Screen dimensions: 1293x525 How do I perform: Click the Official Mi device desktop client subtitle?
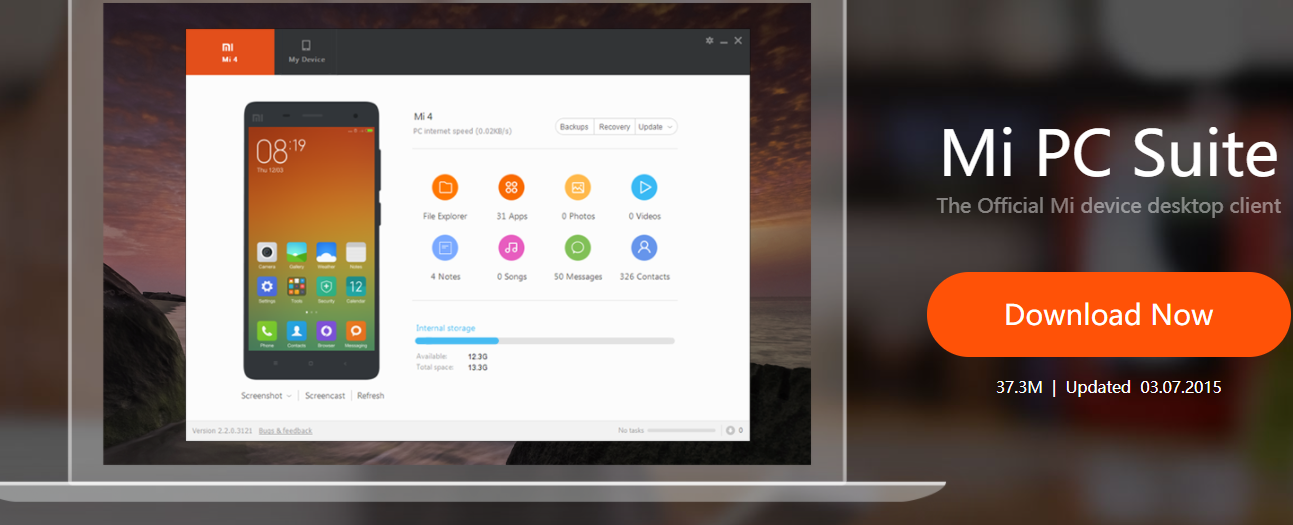(1108, 206)
